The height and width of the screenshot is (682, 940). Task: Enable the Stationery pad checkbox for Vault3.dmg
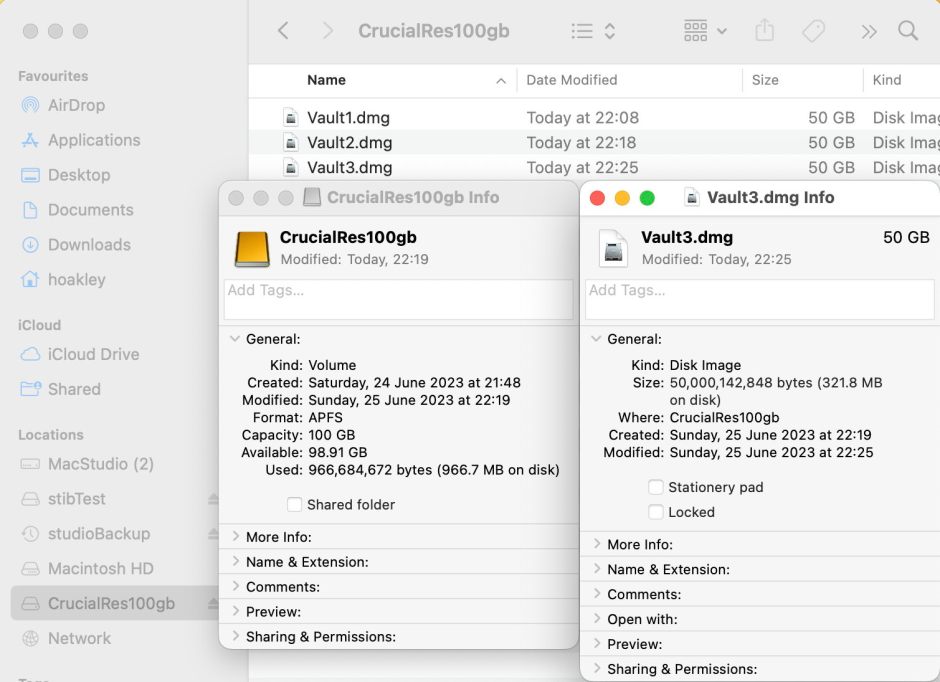point(656,487)
